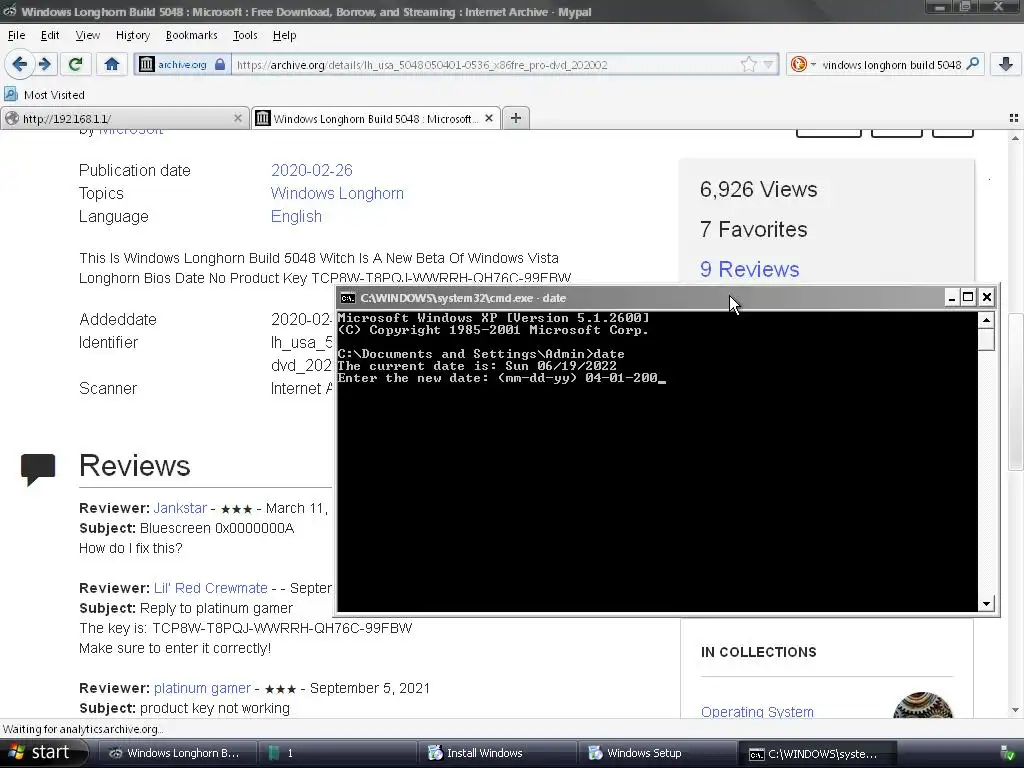Open the Tools menu
Screen dimensions: 1024x768
pos(245,35)
